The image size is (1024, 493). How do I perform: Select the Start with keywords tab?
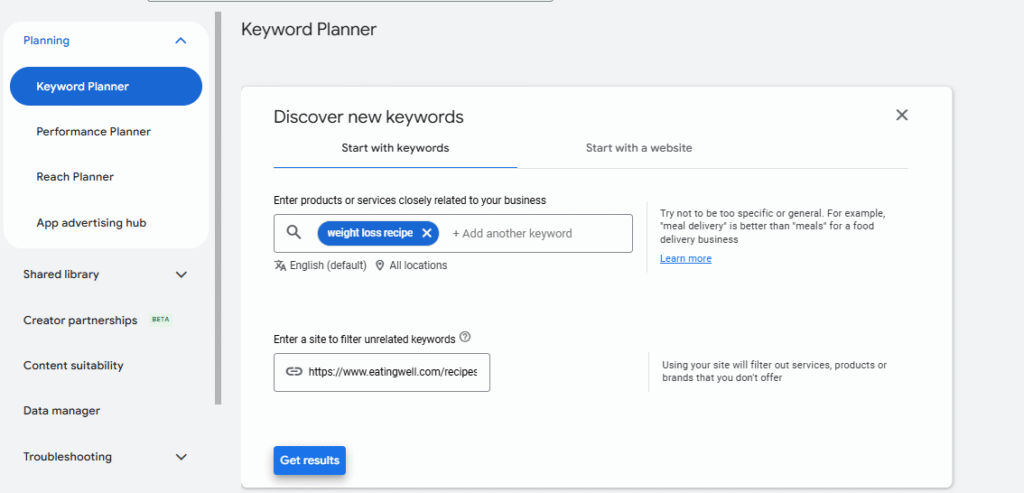(395, 148)
